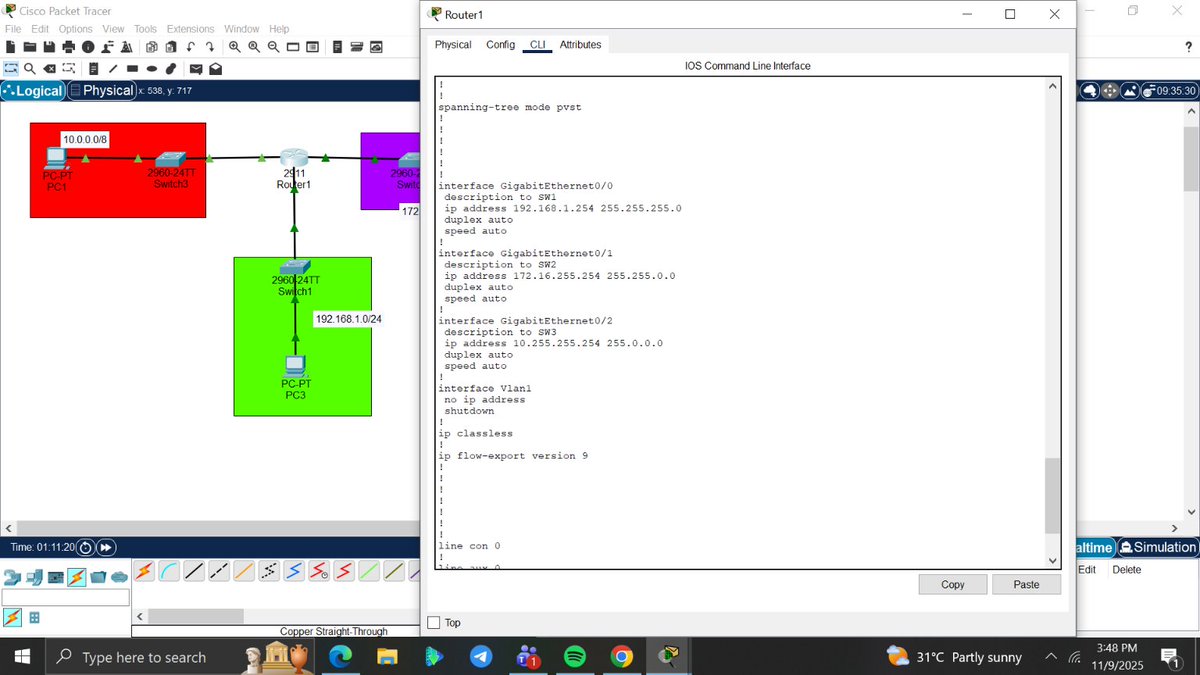Click the Zoom In toolbar icon

234,46
